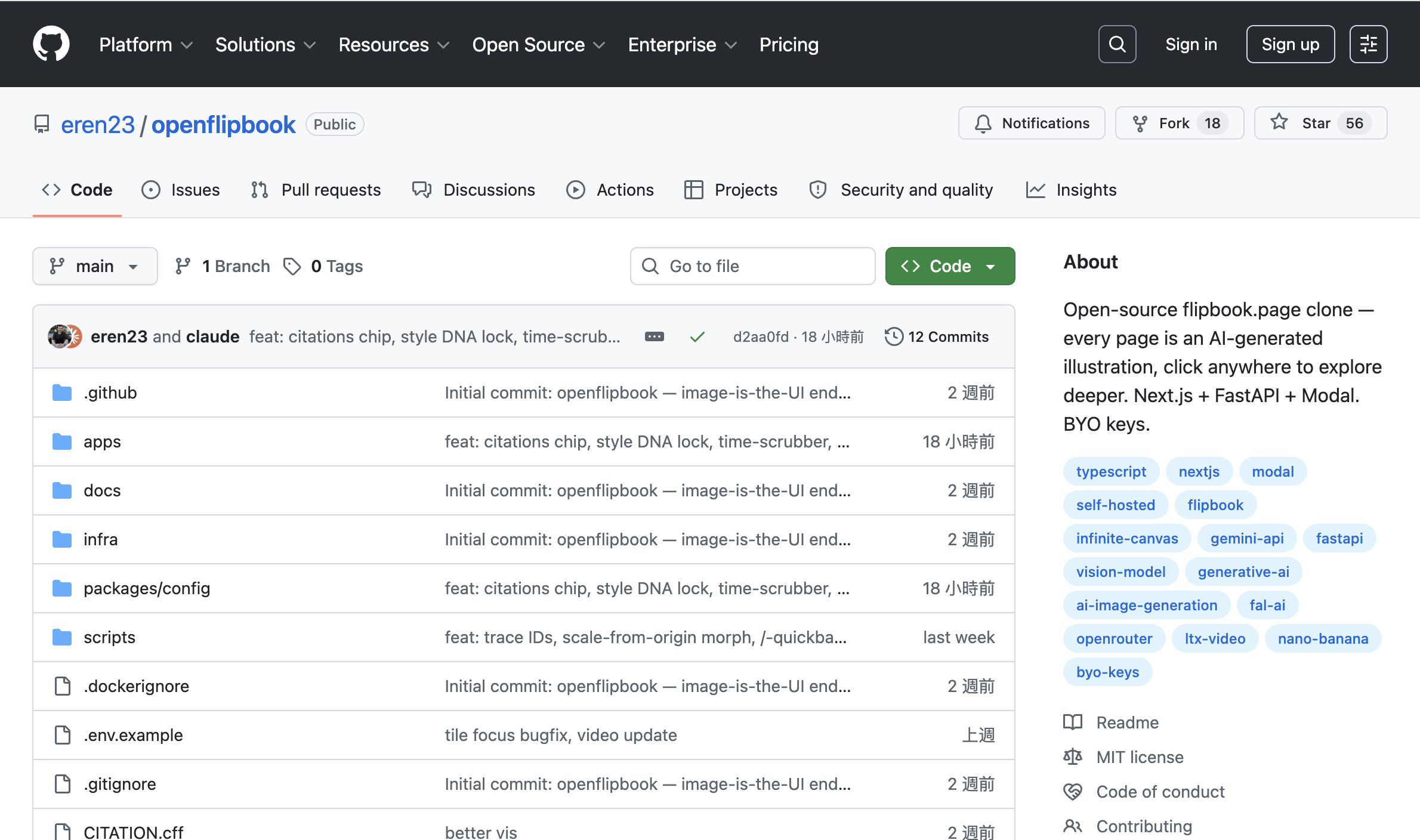Expand the Resources menu
1420x840 pixels.
[394, 45]
